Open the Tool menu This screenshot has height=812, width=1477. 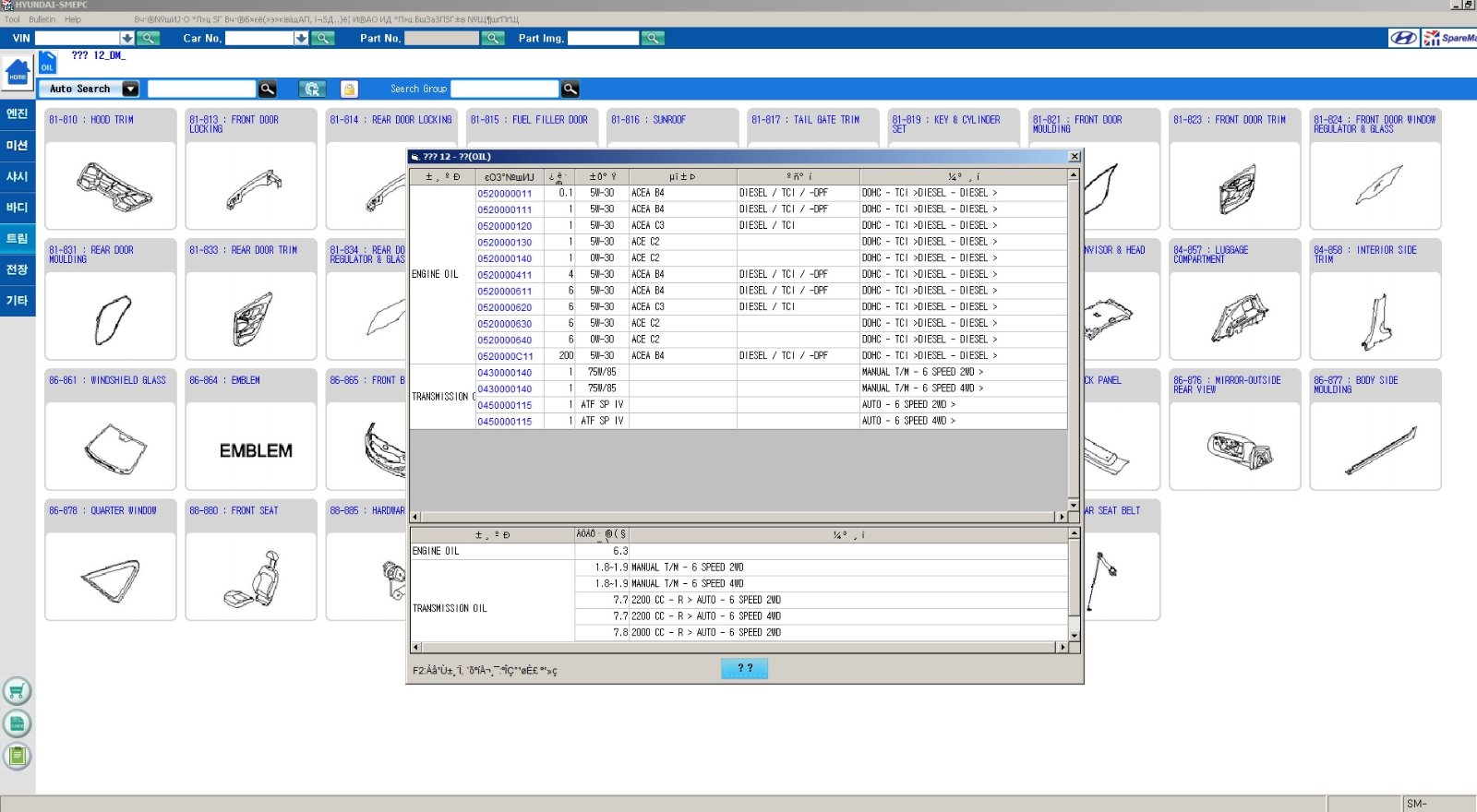[x=12, y=19]
